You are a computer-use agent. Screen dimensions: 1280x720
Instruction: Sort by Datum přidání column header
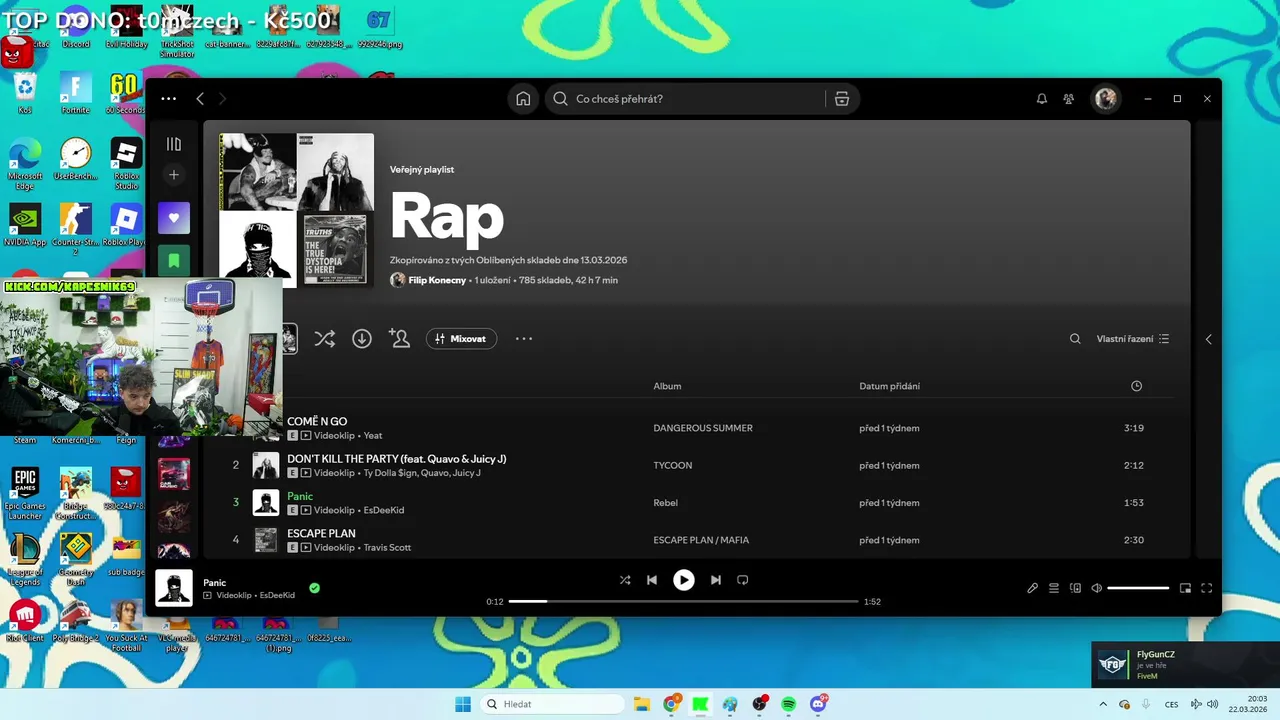pos(889,386)
